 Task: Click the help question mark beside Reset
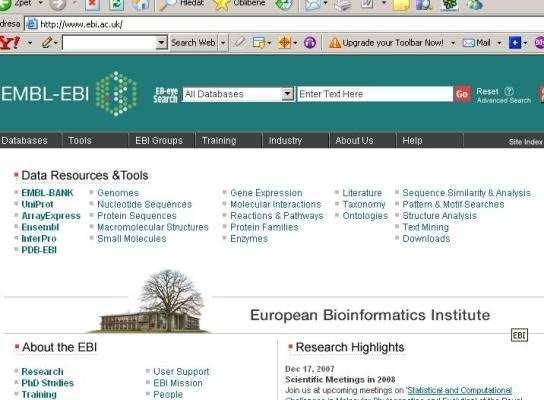coord(509,91)
